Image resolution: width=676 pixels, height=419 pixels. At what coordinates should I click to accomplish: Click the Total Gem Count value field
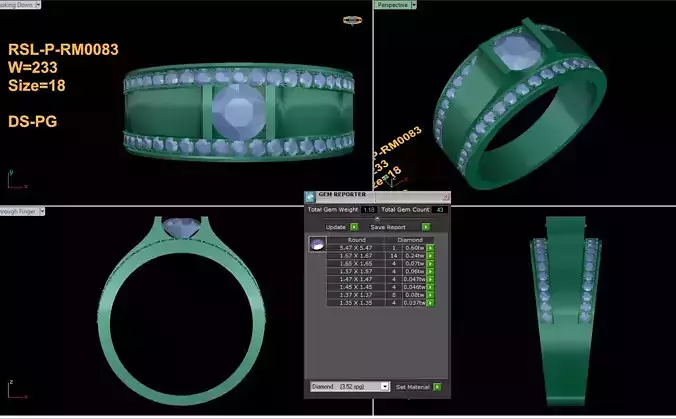click(x=440, y=210)
